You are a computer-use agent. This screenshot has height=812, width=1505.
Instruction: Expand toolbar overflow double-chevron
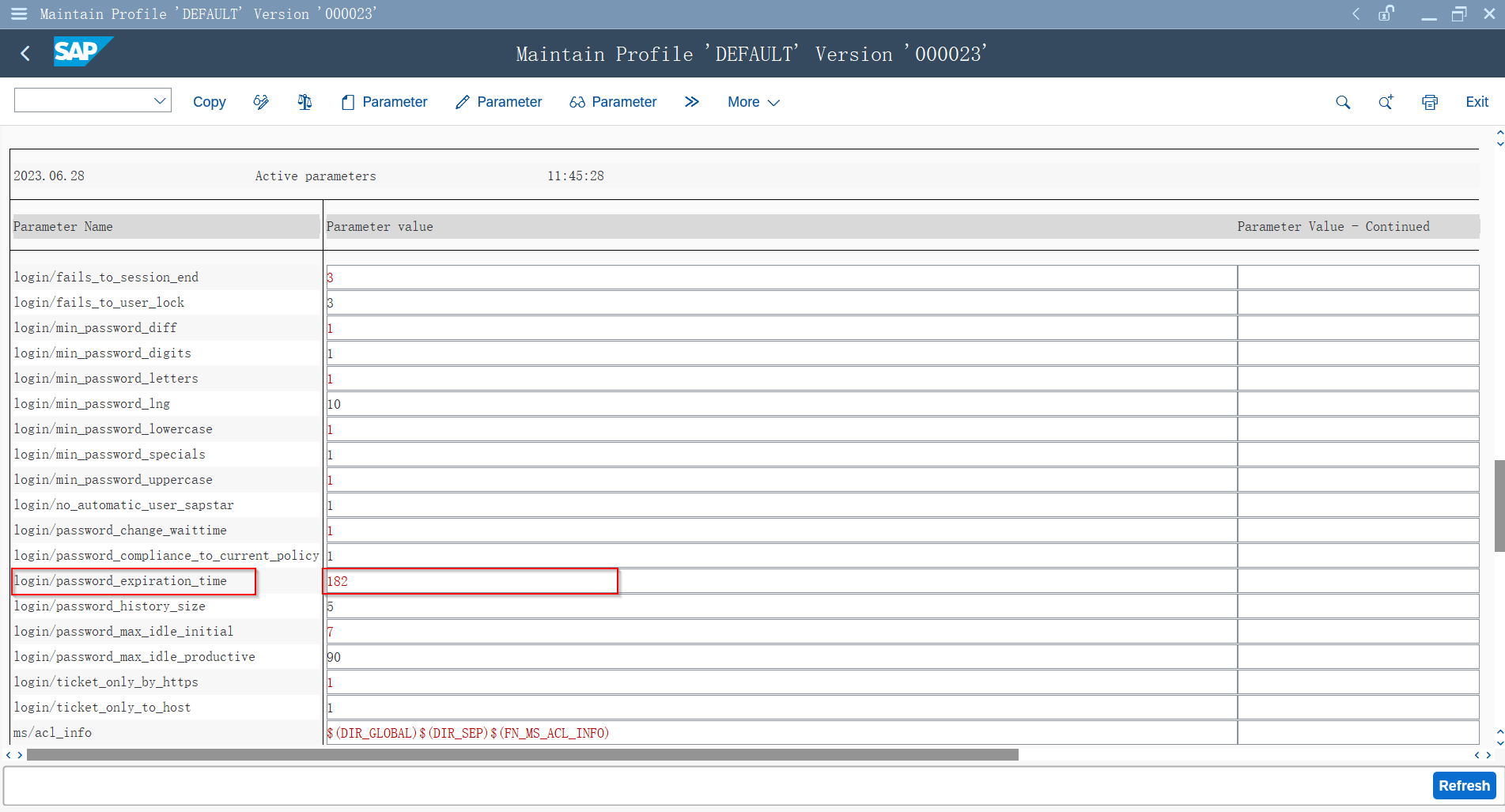(692, 102)
